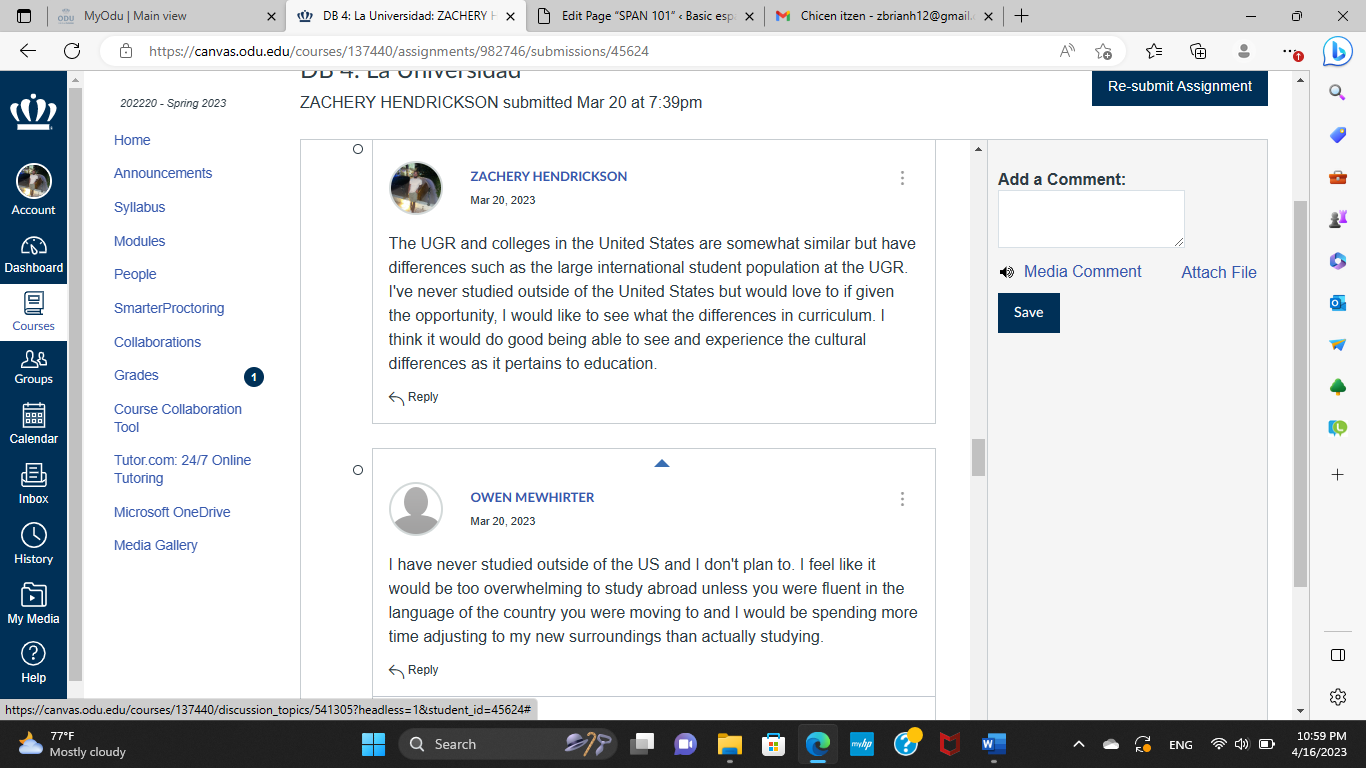Open the Inbox icon in sidebar
This screenshot has height=768, width=1366.
coord(33,475)
